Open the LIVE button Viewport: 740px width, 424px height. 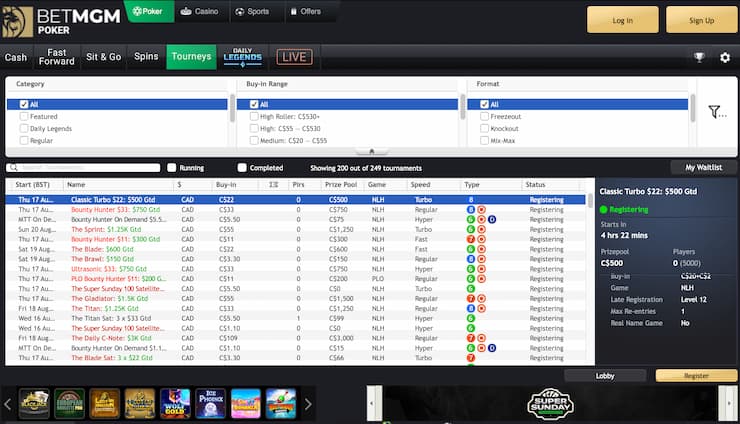[294, 57]
